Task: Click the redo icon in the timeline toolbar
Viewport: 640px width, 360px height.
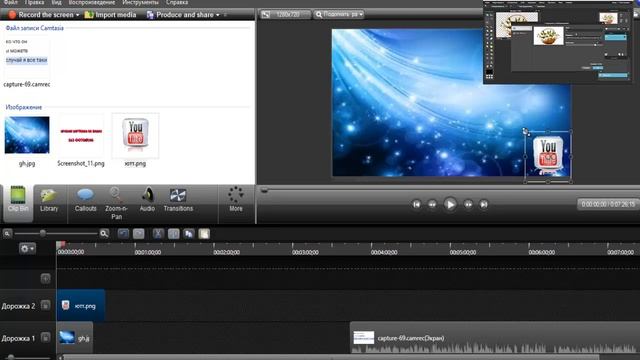Action: (139, 233)
